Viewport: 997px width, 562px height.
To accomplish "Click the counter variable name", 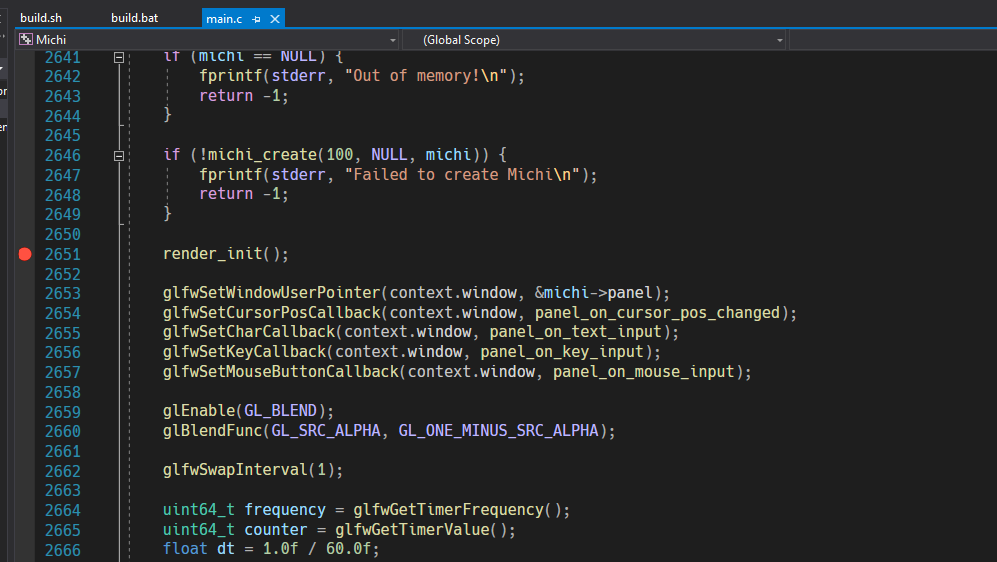I will pyautogui.click(x=276, y=530).
